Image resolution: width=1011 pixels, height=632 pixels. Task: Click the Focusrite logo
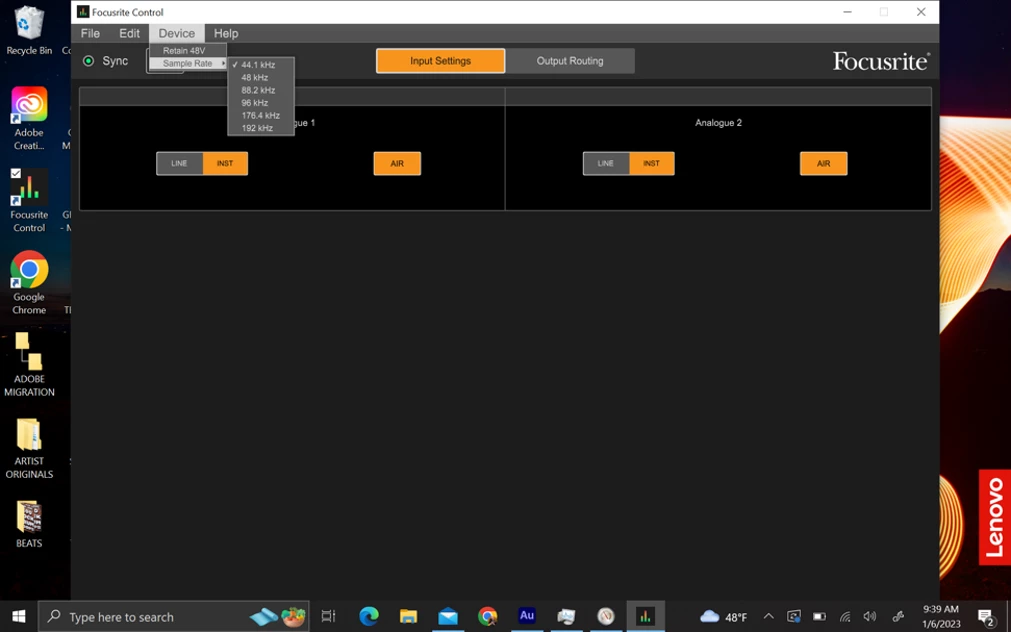(881, 61)
